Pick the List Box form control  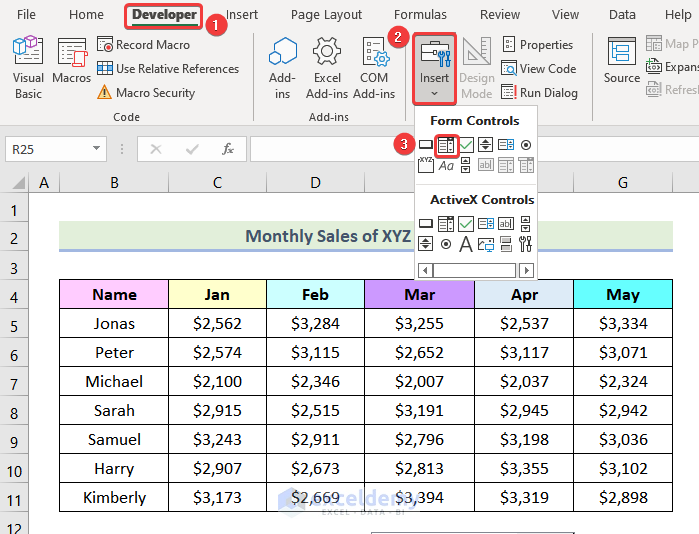pyautogui.click(x=506, y=145)
